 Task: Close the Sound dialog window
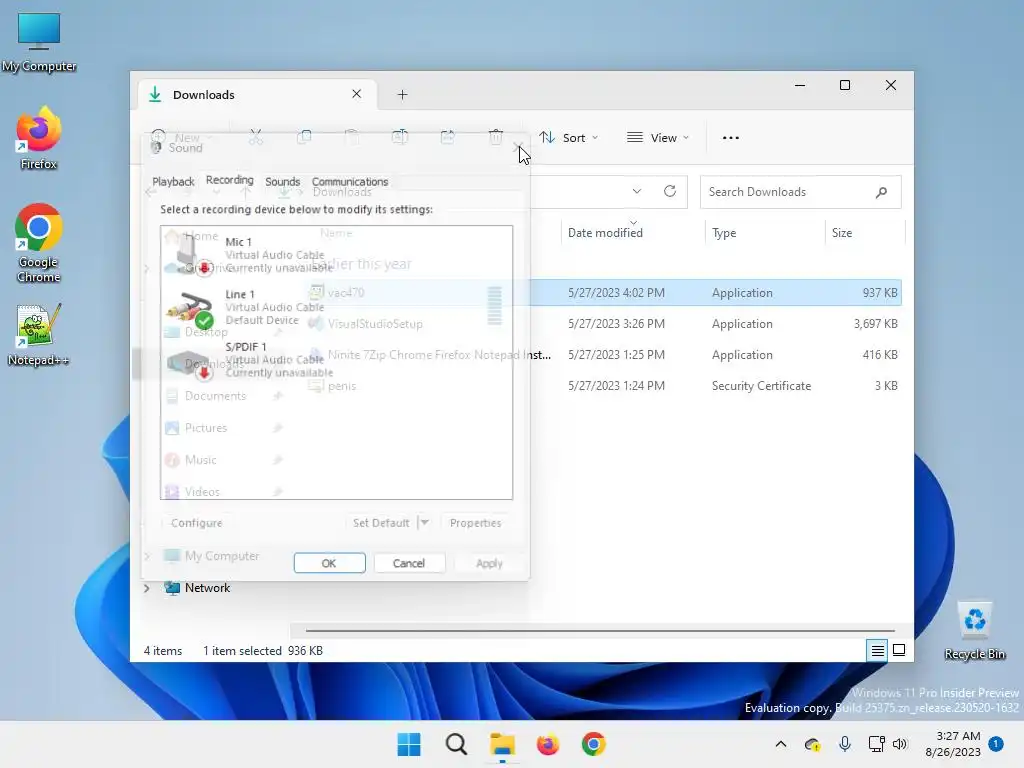pyautogui.click(x=517, y=148)
